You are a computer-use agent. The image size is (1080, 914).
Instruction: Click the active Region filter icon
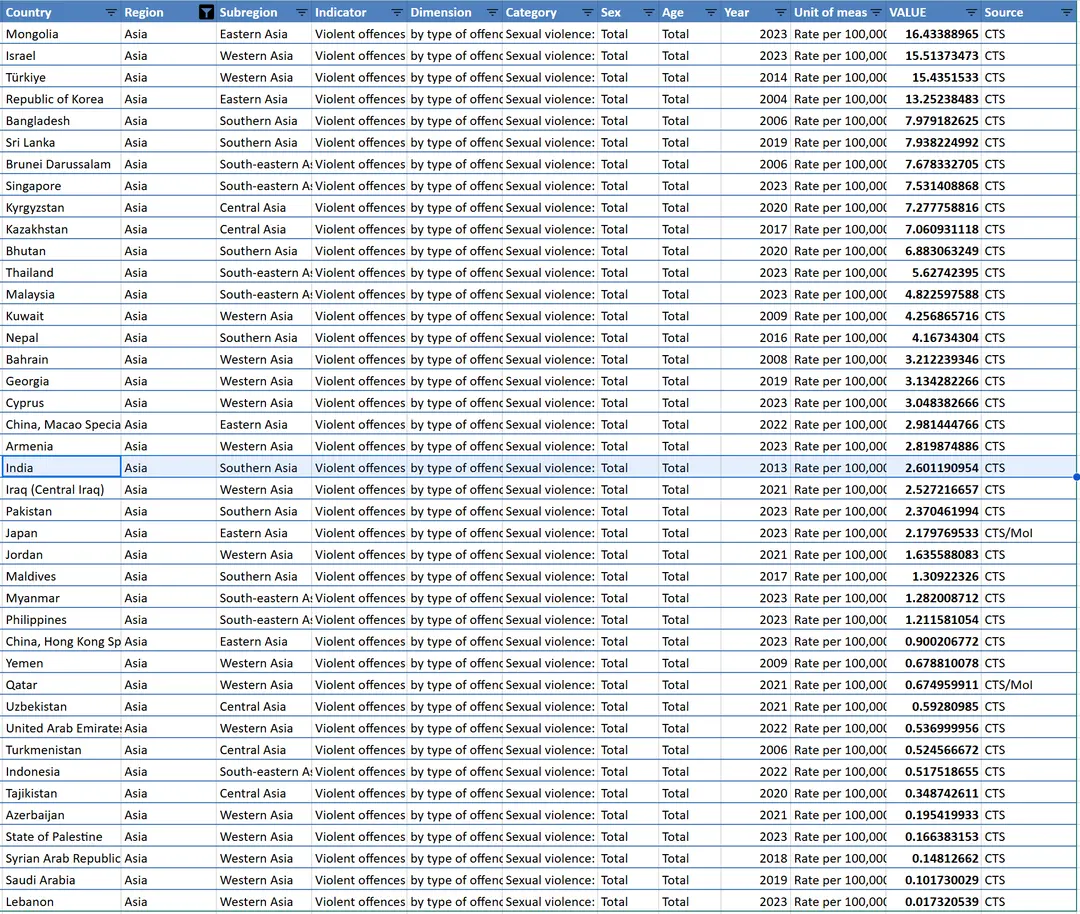coord(206,12)
